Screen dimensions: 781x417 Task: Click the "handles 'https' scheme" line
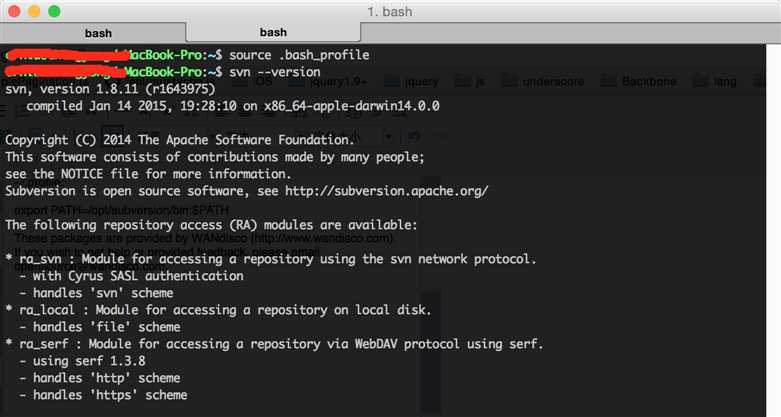pos(103,395)
